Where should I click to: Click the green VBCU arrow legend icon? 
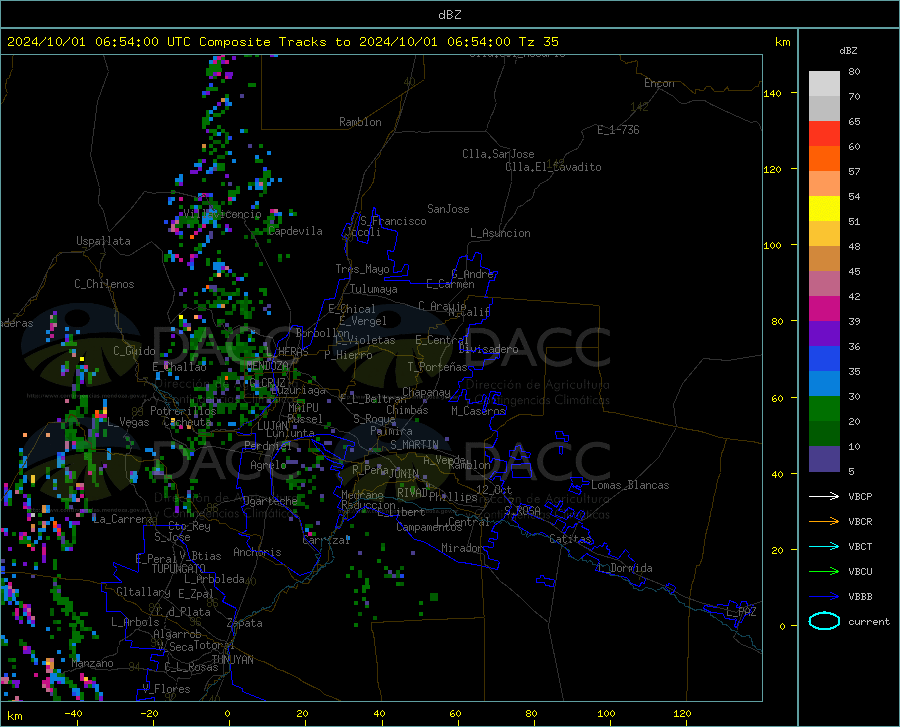(x=824, y=572)
